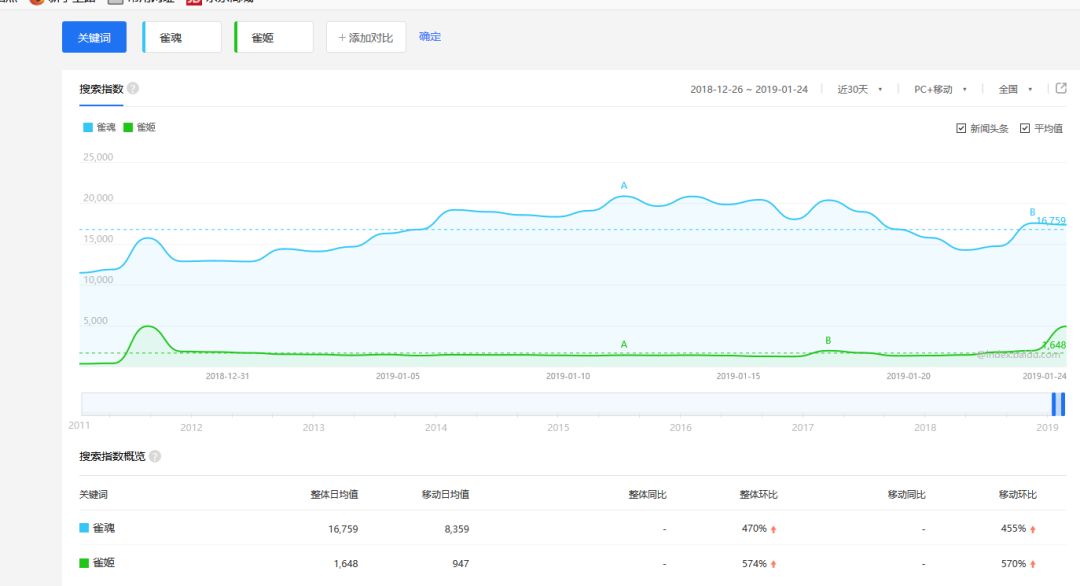Click the 2019-01-10 axis date label
The height and width of the screenshot is (586, 1080).
click(x=568, y=376)
